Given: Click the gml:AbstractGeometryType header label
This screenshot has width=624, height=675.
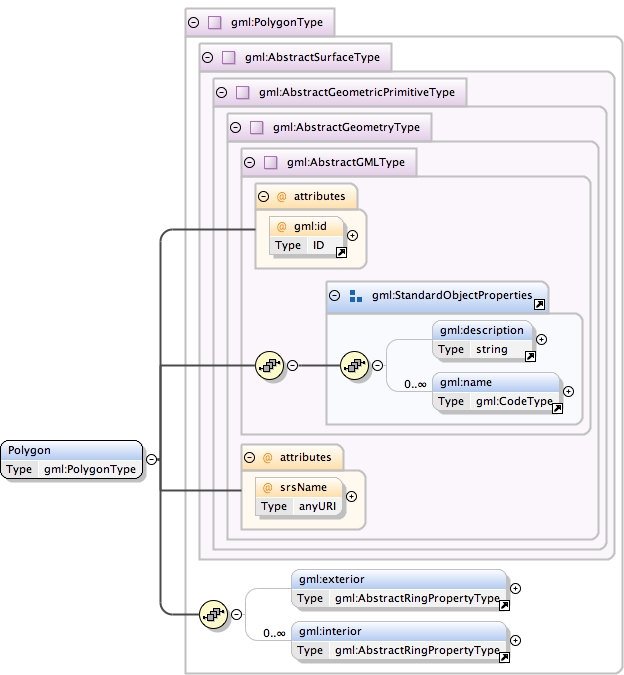Looking at the screenshot, I should pyautogui.click(x=346, y=127).
